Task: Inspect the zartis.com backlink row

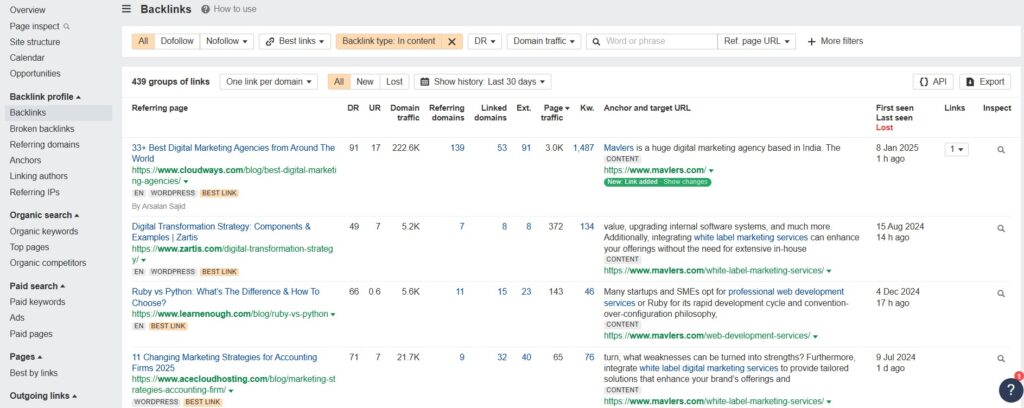Action: coord(1000,228)
